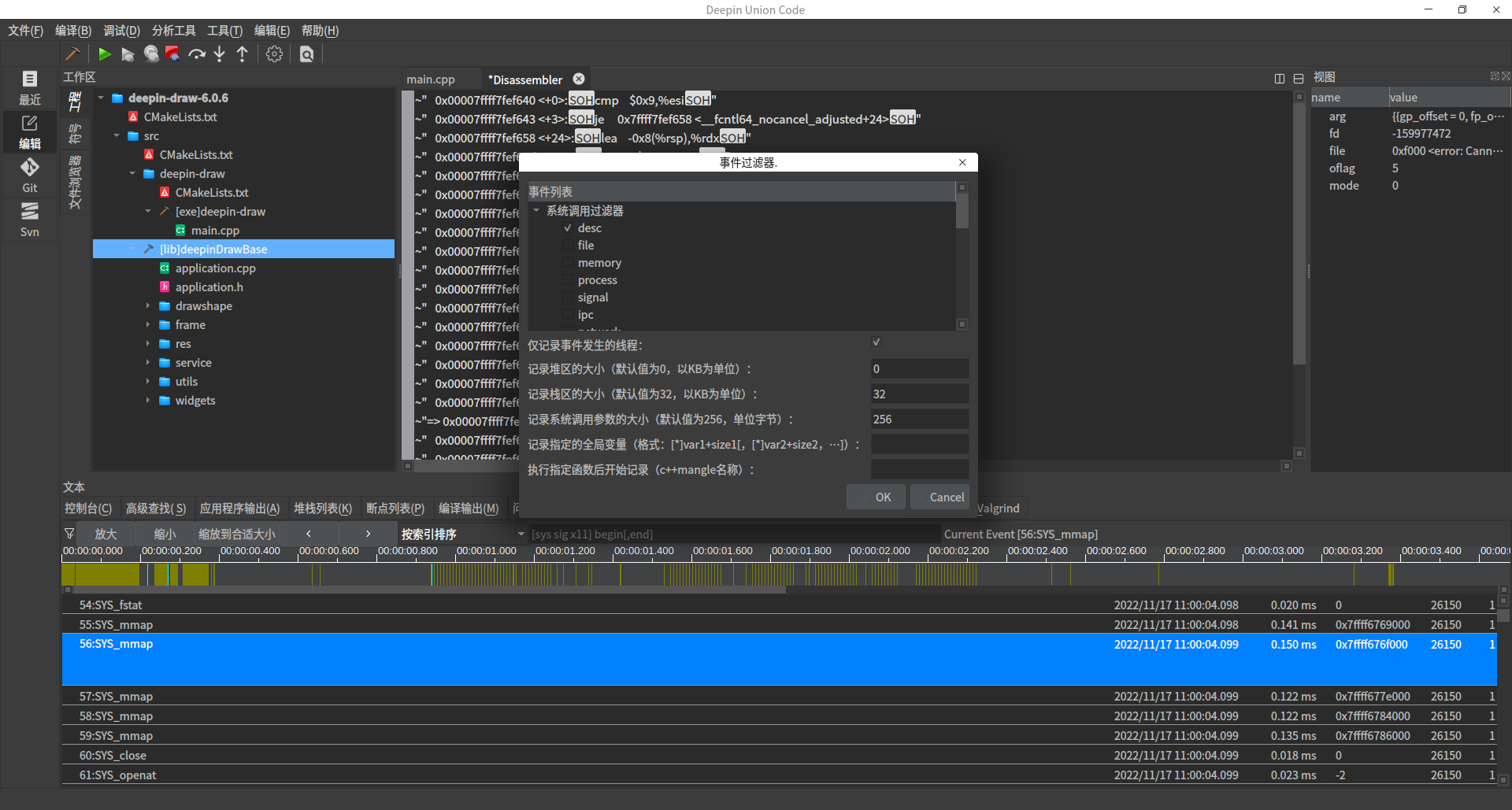Click the step-over arrow icon
1512x810 pixels.
click(x=197, y=54)
